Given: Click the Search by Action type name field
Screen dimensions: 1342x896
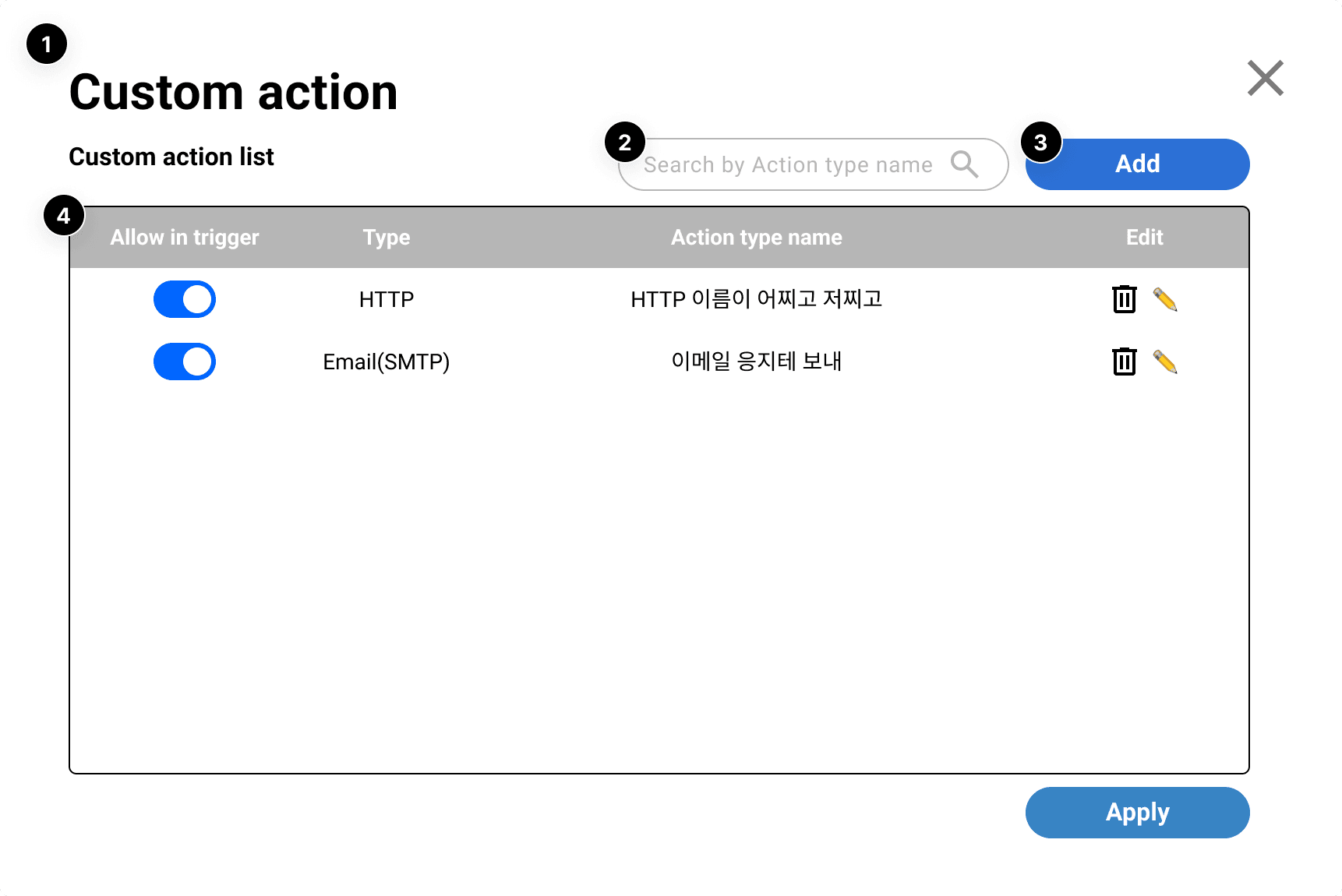Looking at the screenshot, I should click(787, 164).
